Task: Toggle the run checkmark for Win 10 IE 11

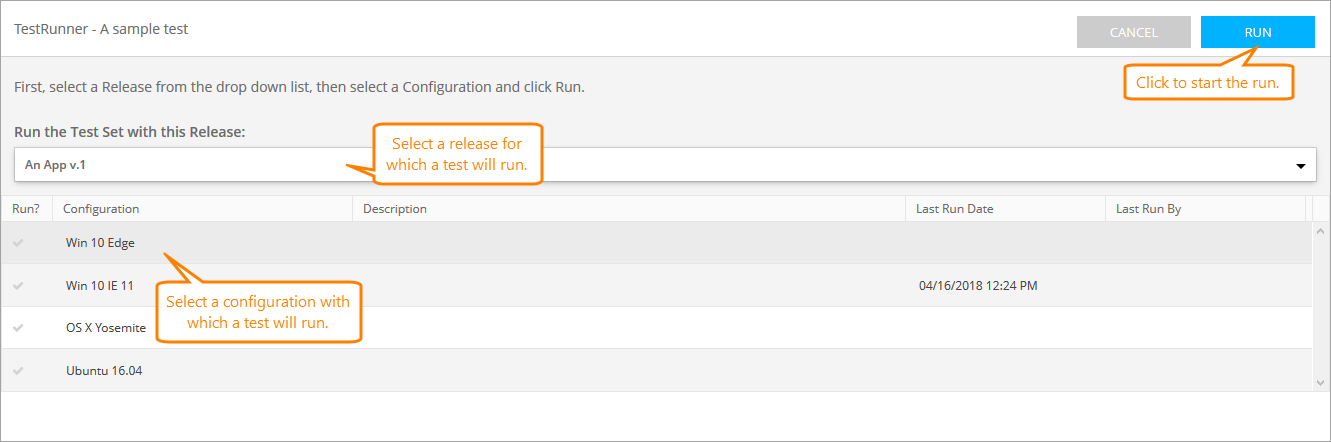Action: [x=18, y=286]
